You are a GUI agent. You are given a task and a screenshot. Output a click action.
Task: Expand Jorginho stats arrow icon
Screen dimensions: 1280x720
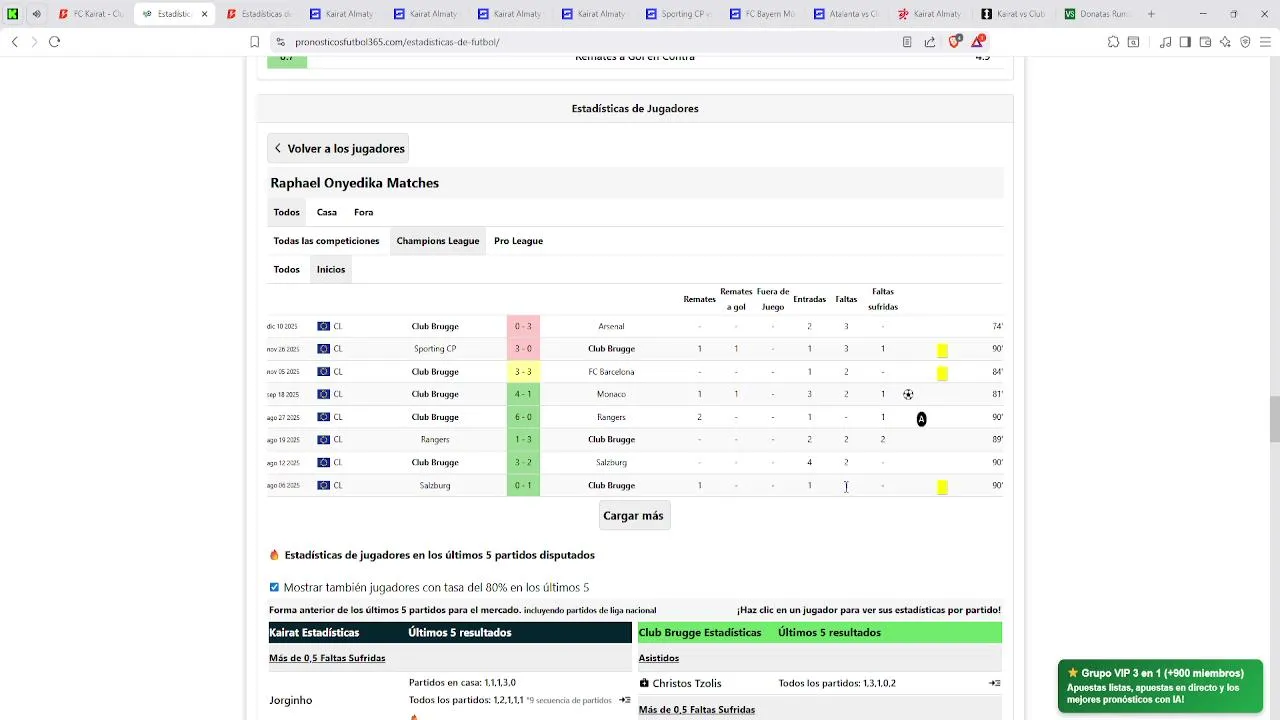tap(625, 700)
